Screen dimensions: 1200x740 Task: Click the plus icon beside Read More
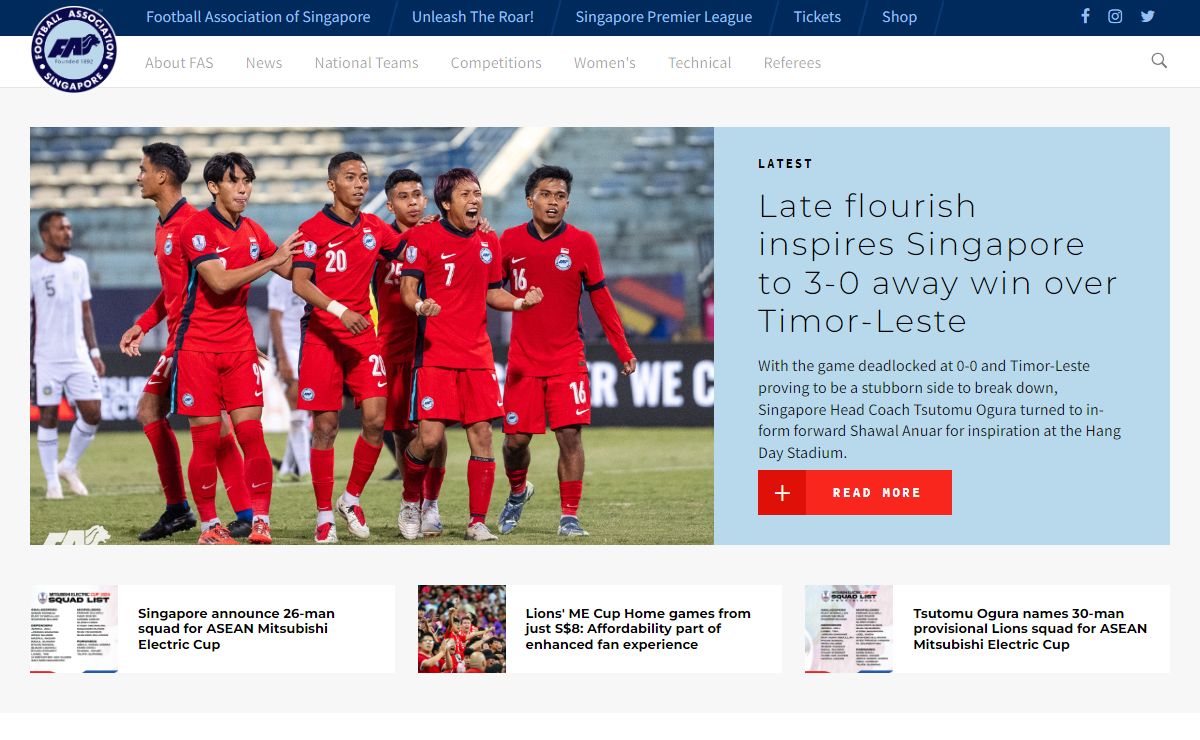(x=782, y=493)
